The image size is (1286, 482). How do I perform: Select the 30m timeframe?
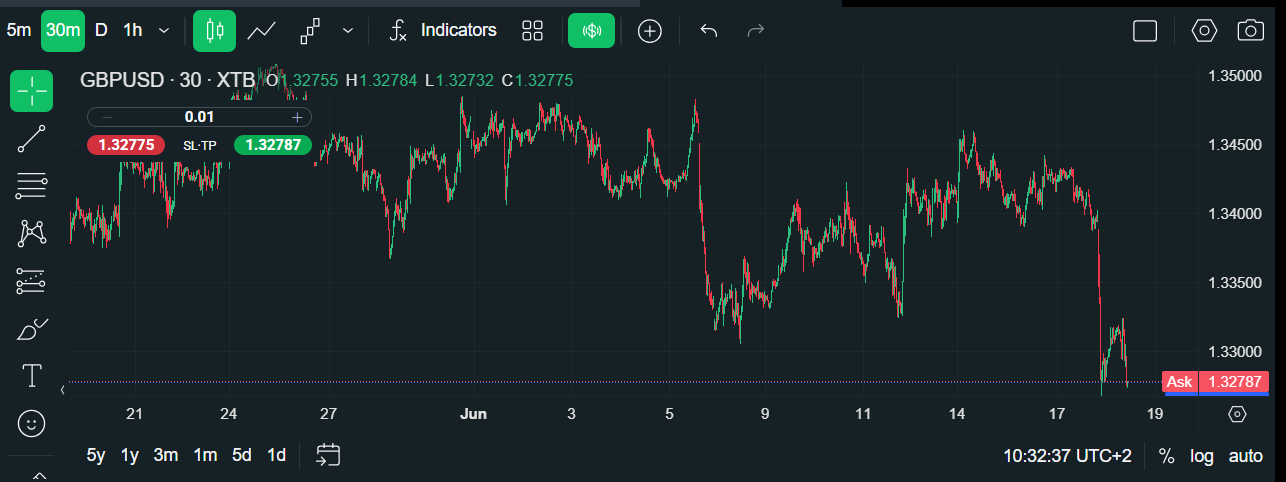tap(63, 30)
